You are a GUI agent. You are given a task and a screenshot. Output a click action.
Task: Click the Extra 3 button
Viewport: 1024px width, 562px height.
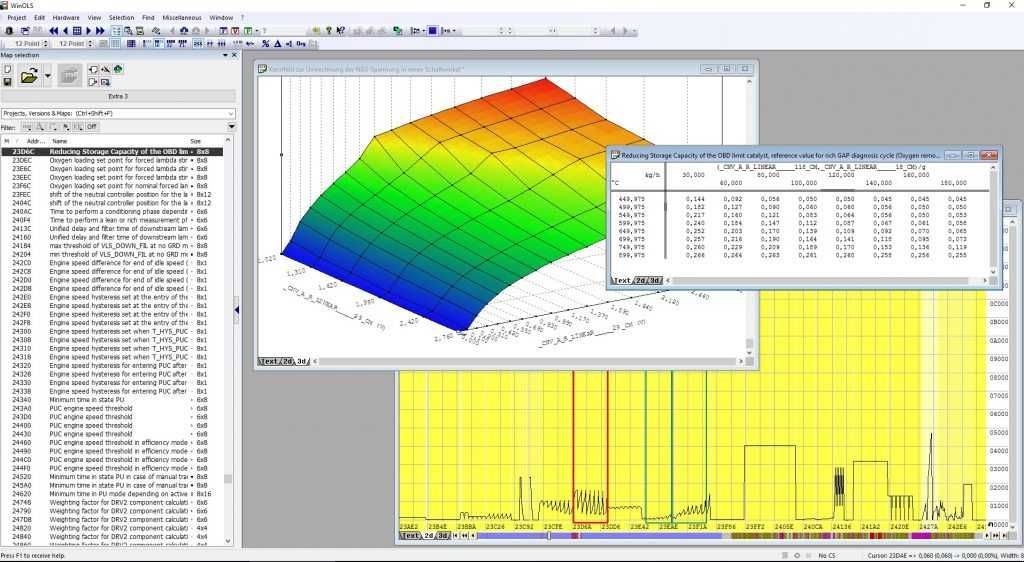pyautogui.click(x=118, y=96)
